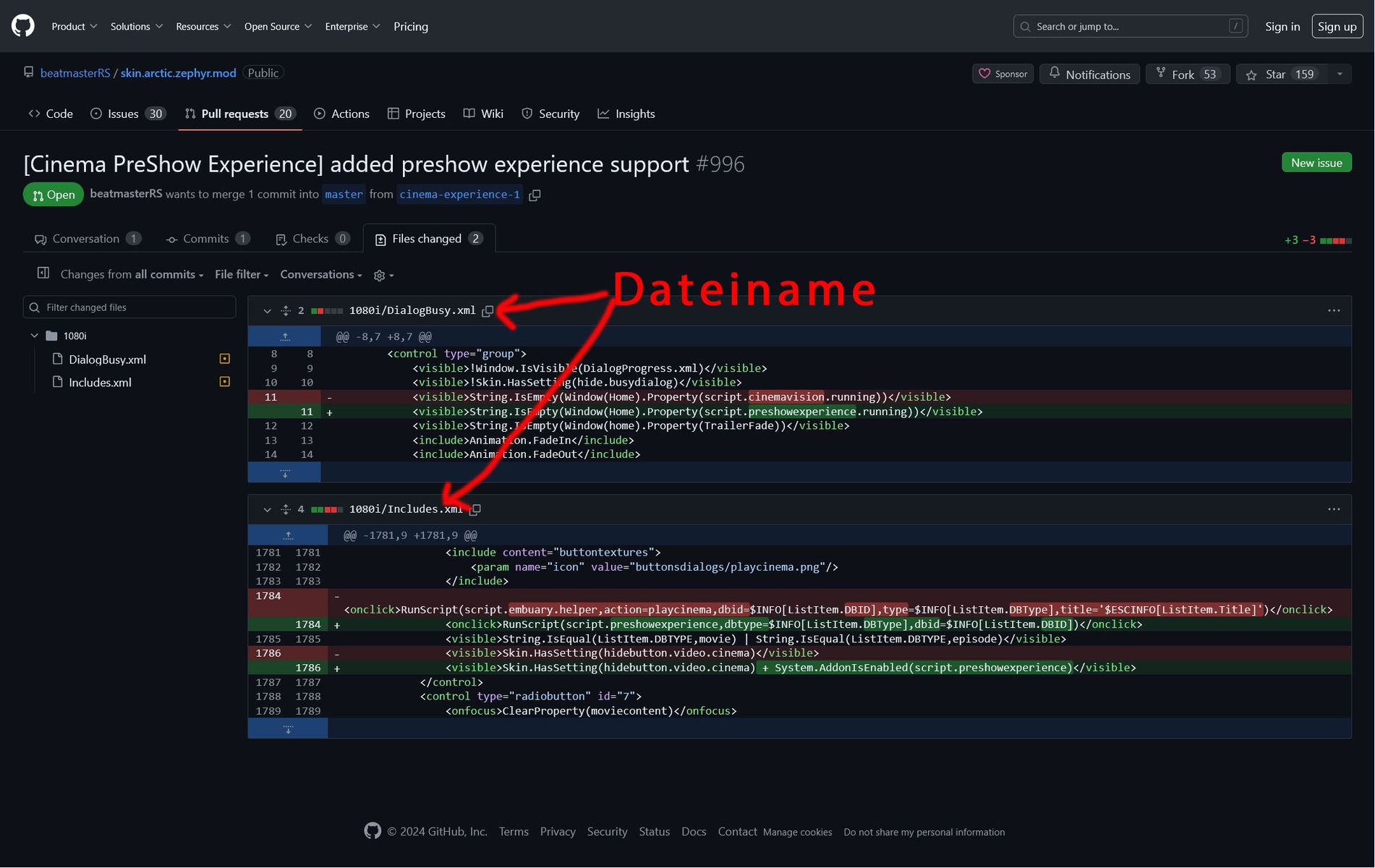The width and height of the screenshot is (1375, 868).
Task: Star the repository
Action: (x=1282, y=74)
